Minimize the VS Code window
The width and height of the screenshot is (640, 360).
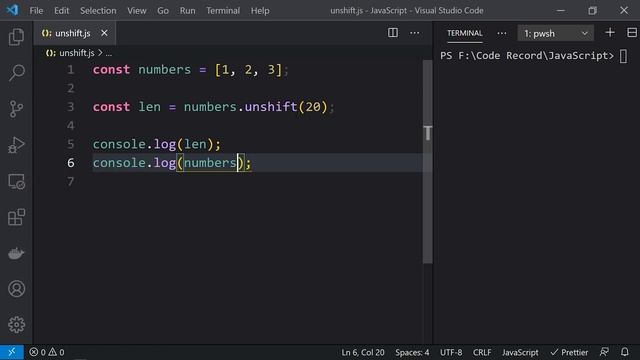coord(561,10)
